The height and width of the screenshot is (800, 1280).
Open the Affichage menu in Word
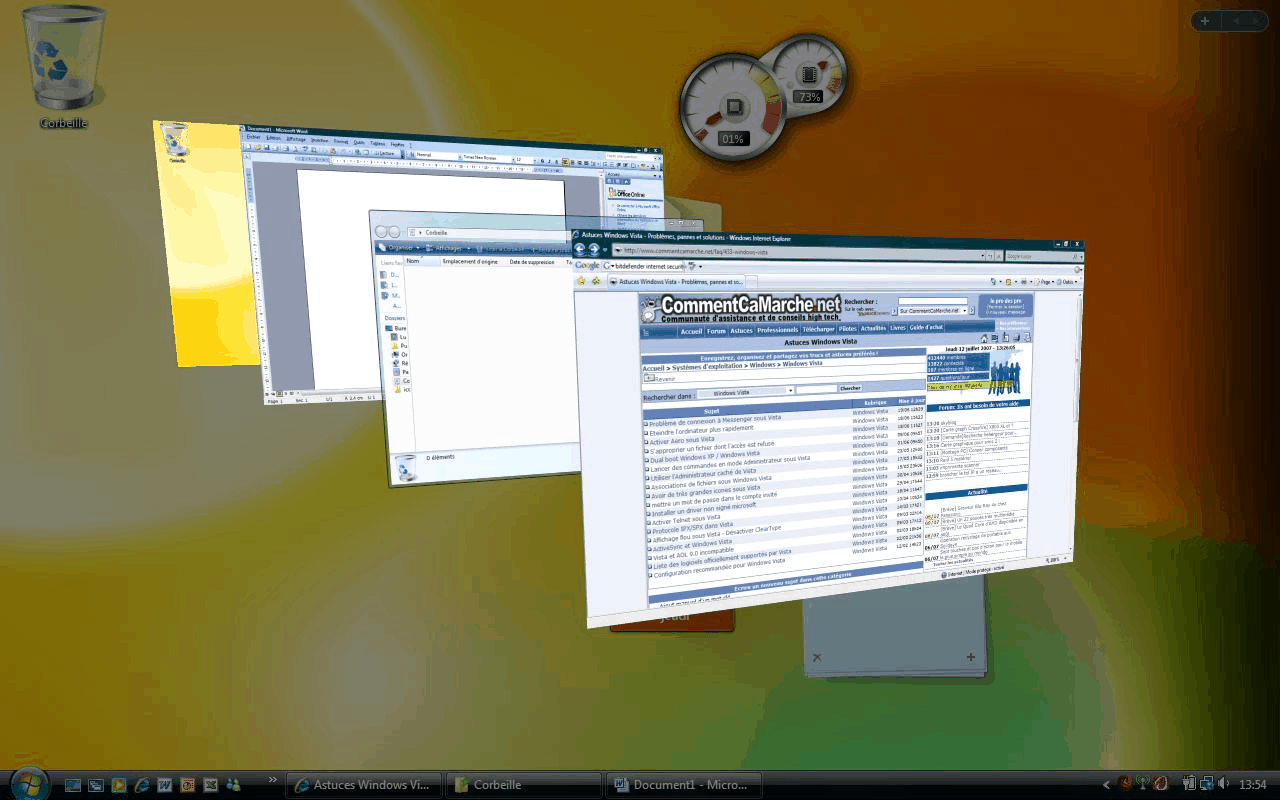pyautogui.click(x=295, y=139)
